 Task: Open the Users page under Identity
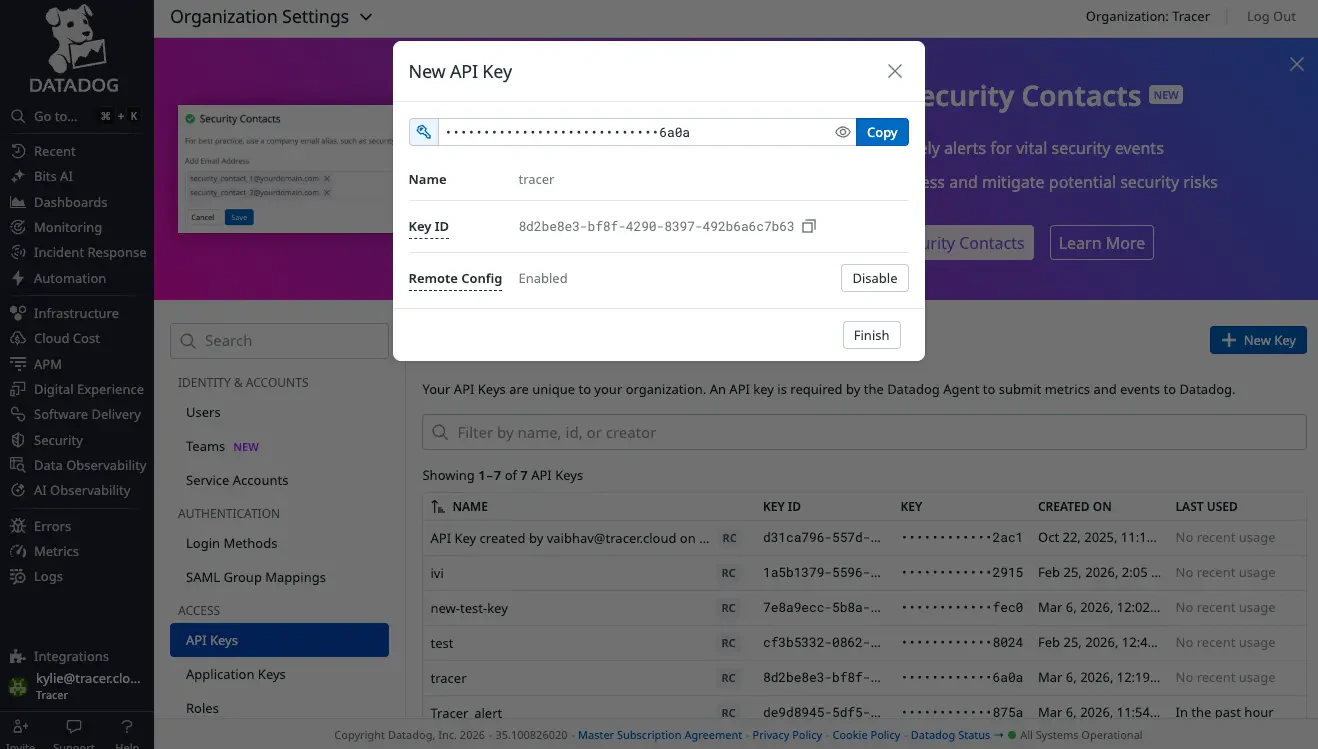click(x=203, y=412)
